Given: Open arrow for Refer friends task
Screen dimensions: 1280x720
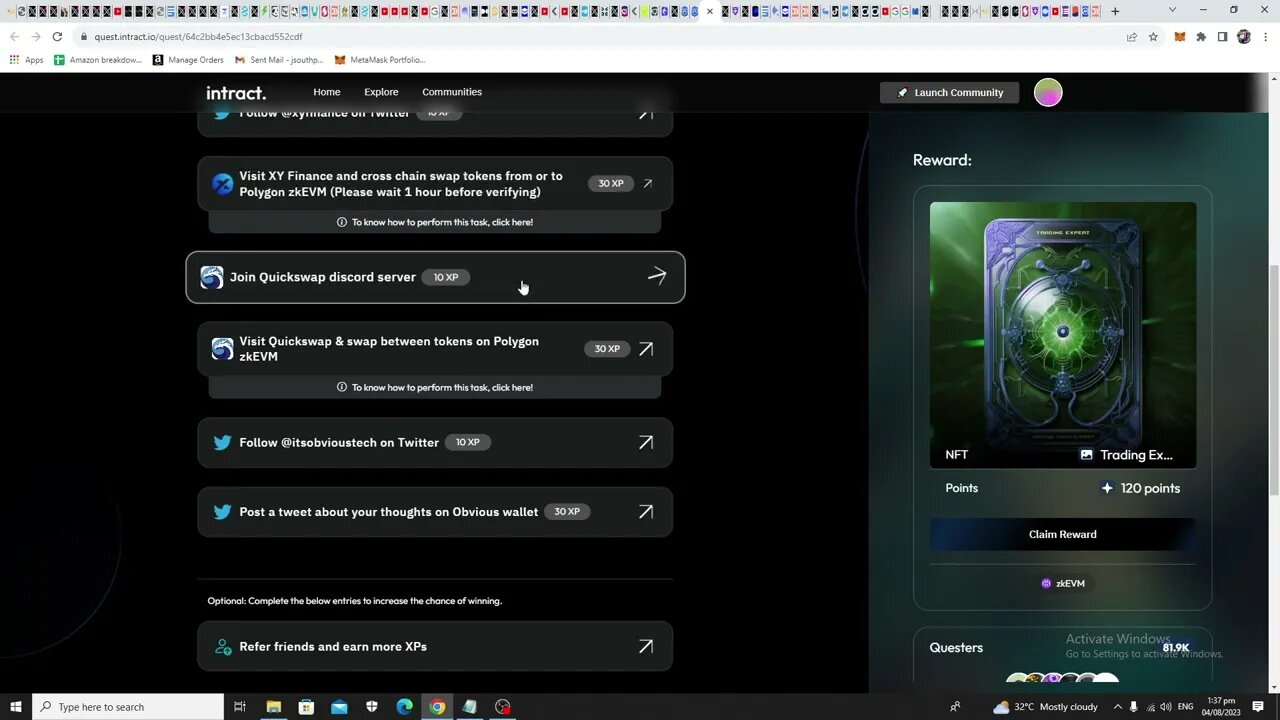Looking at the screenshot, I should click(x=646, y=646).
